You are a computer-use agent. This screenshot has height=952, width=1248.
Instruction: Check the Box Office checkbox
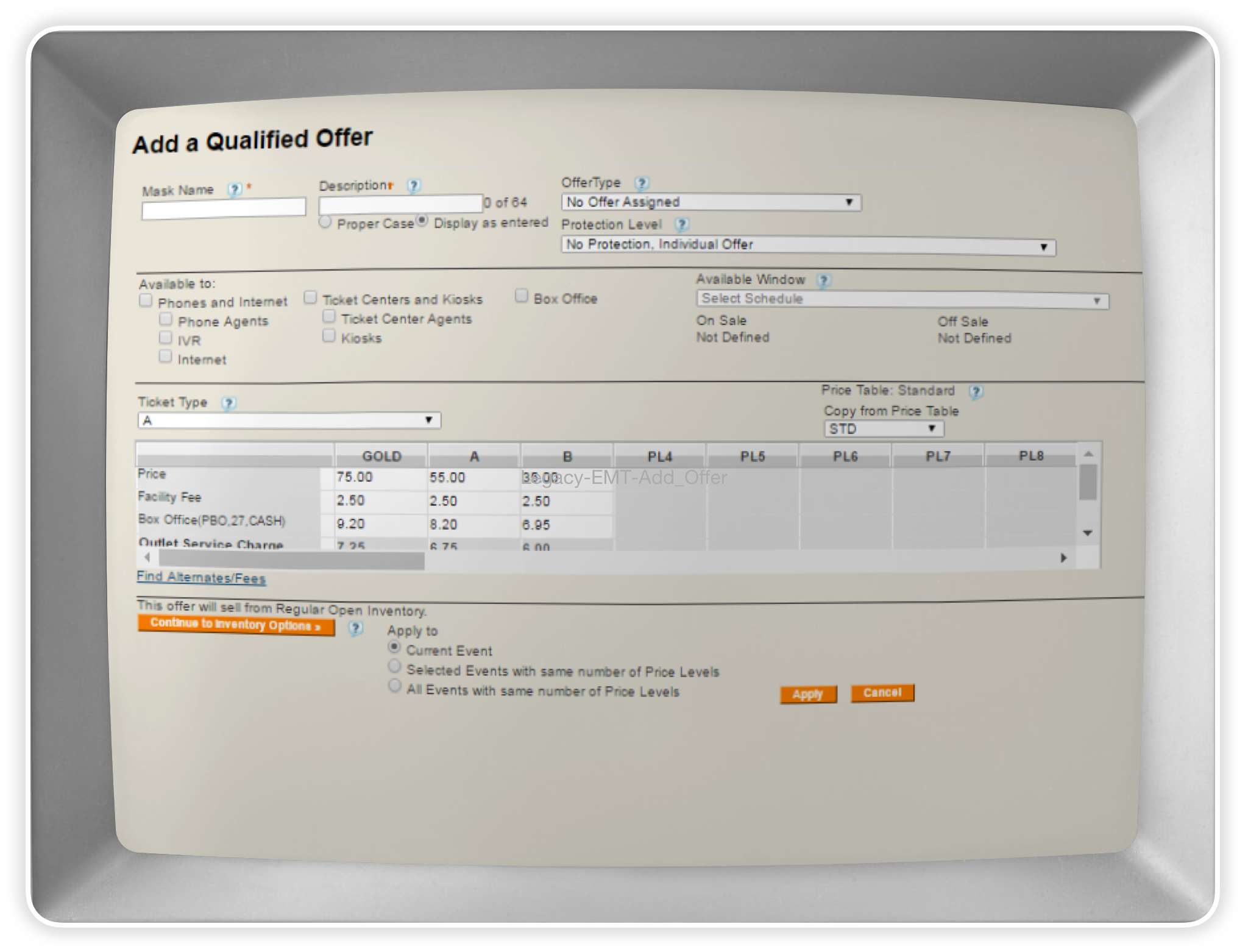coord(522,296)
